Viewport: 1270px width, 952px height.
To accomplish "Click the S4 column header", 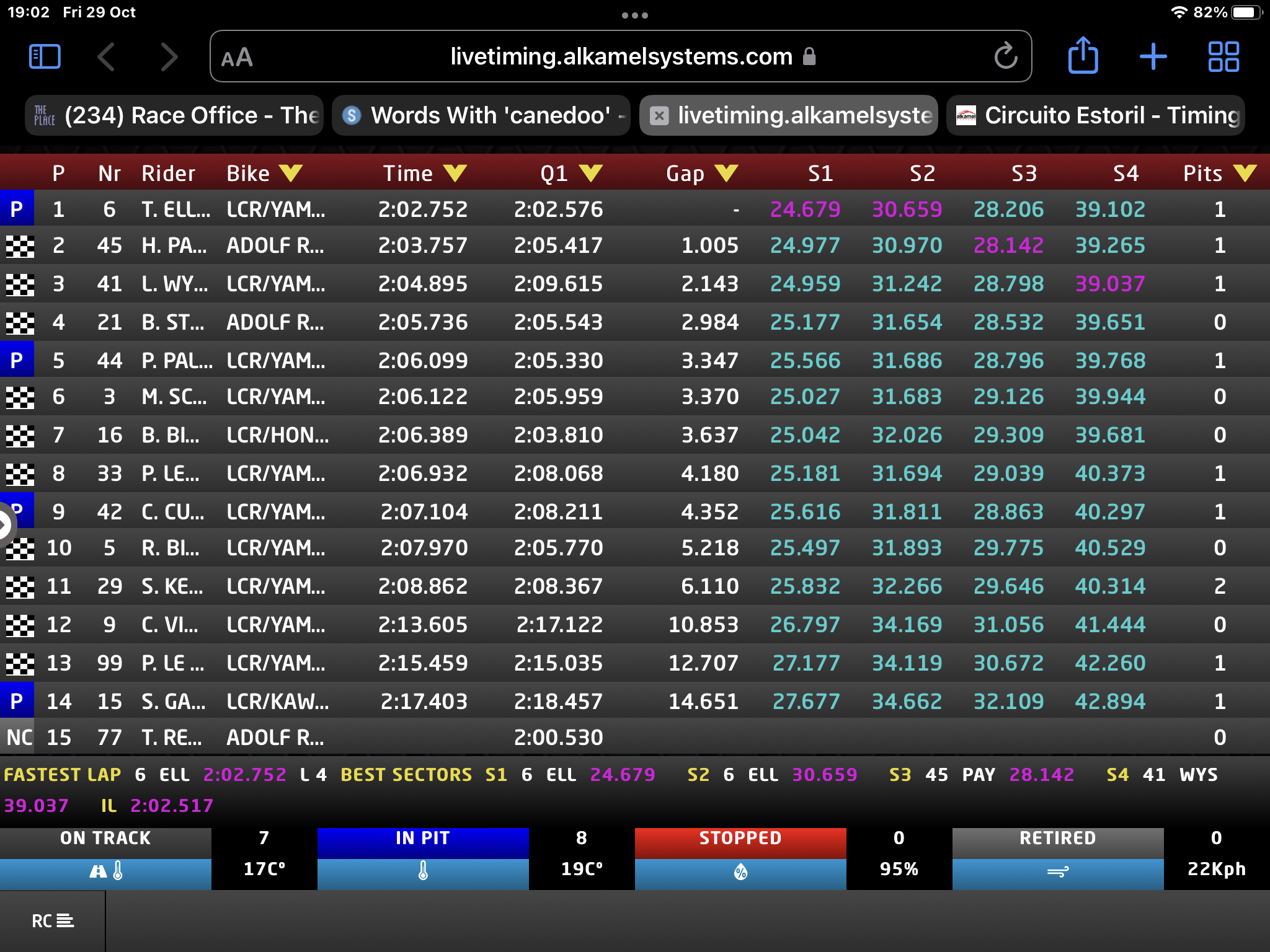I will click(1126, 174).
